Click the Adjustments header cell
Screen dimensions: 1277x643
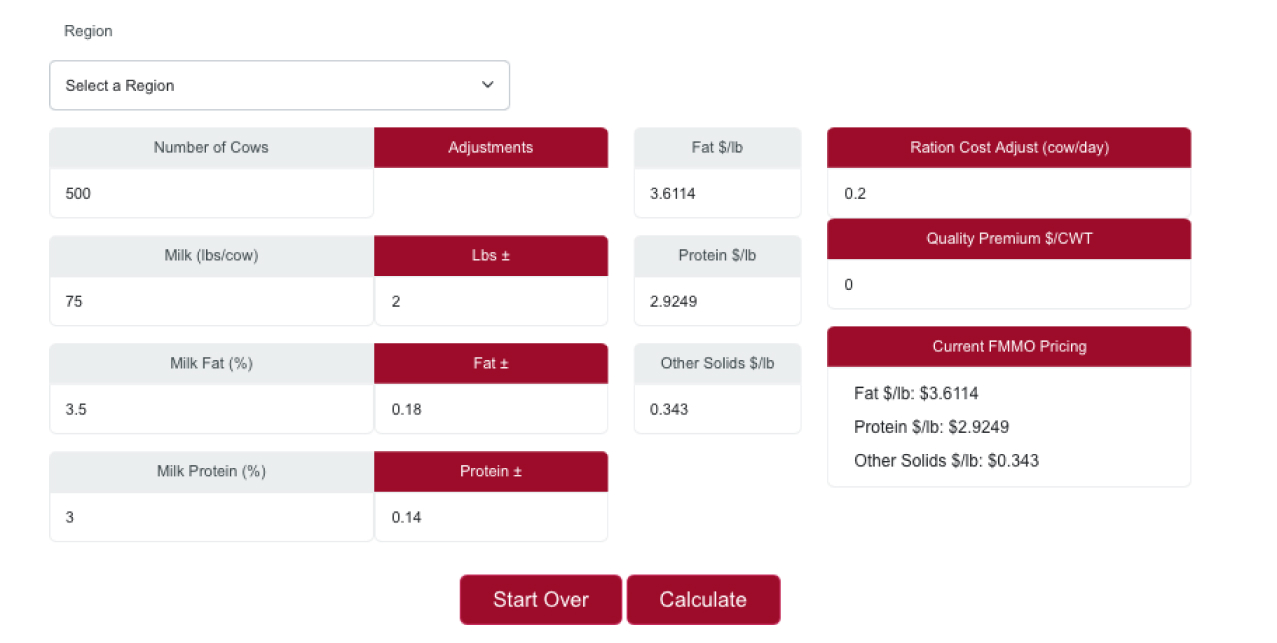490,147
